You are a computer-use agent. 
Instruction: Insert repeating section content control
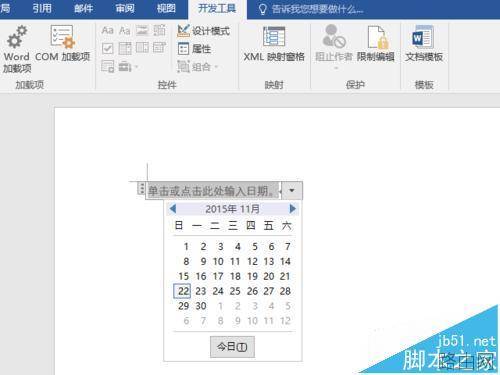coord(107,66)
